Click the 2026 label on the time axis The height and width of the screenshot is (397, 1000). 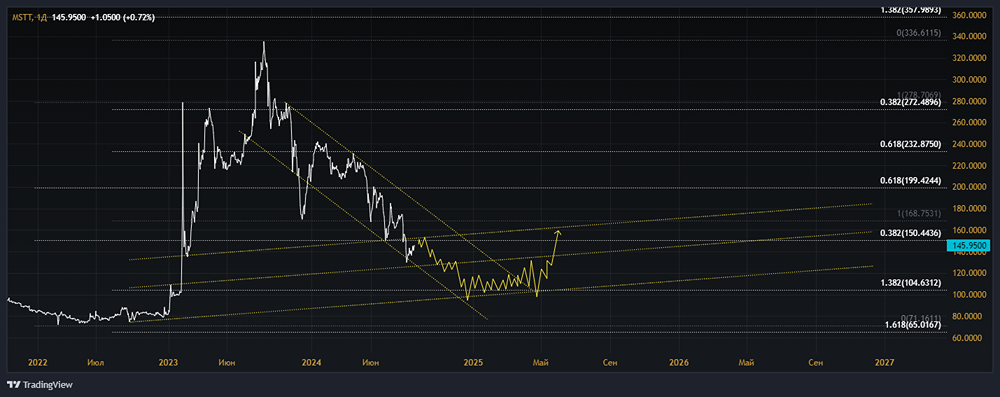pyautogui.click(x=679, y=363)
